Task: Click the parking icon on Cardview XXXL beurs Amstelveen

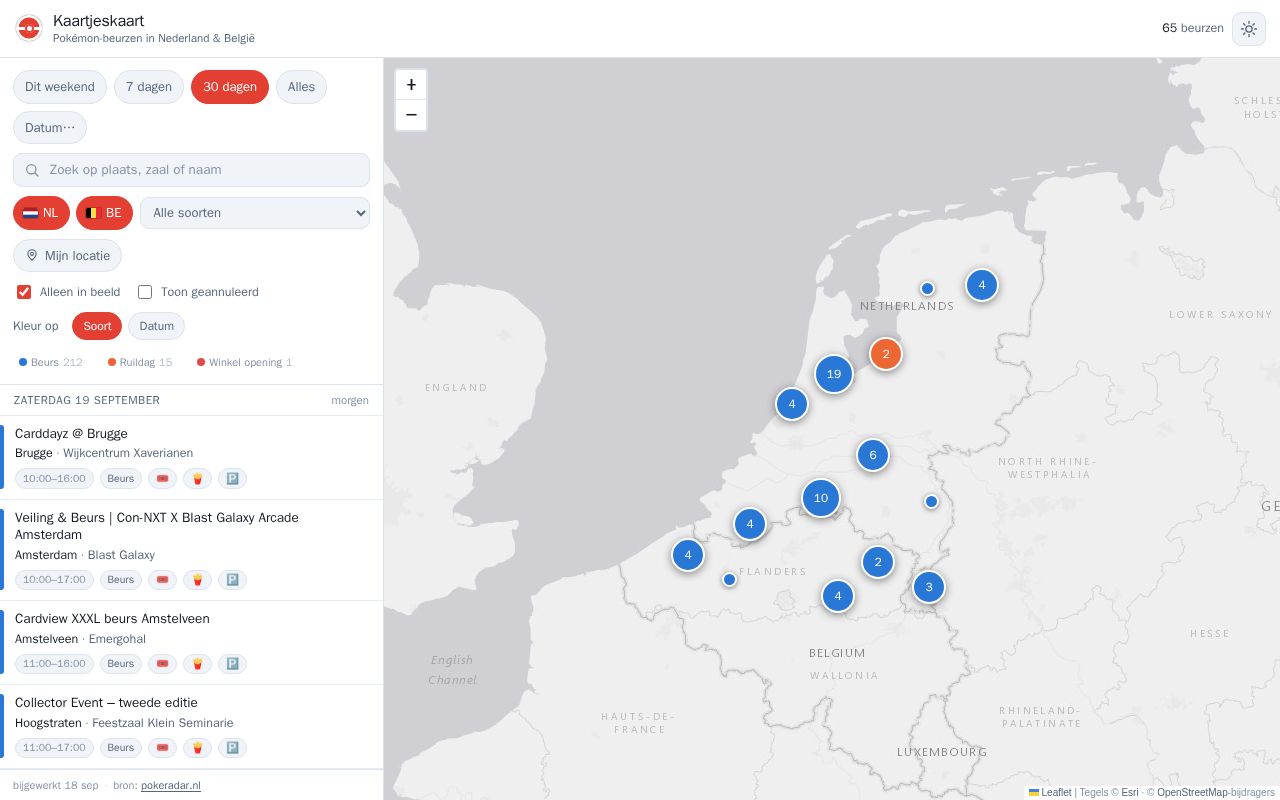Action: [x=232, y=664]
